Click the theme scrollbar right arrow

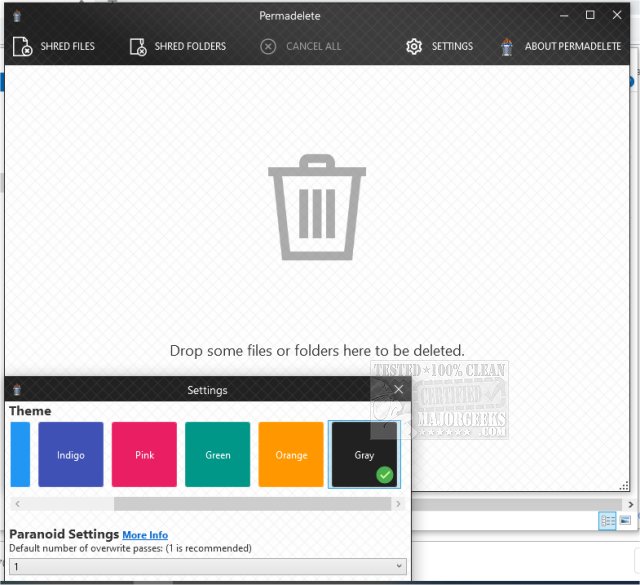[398, 504]
